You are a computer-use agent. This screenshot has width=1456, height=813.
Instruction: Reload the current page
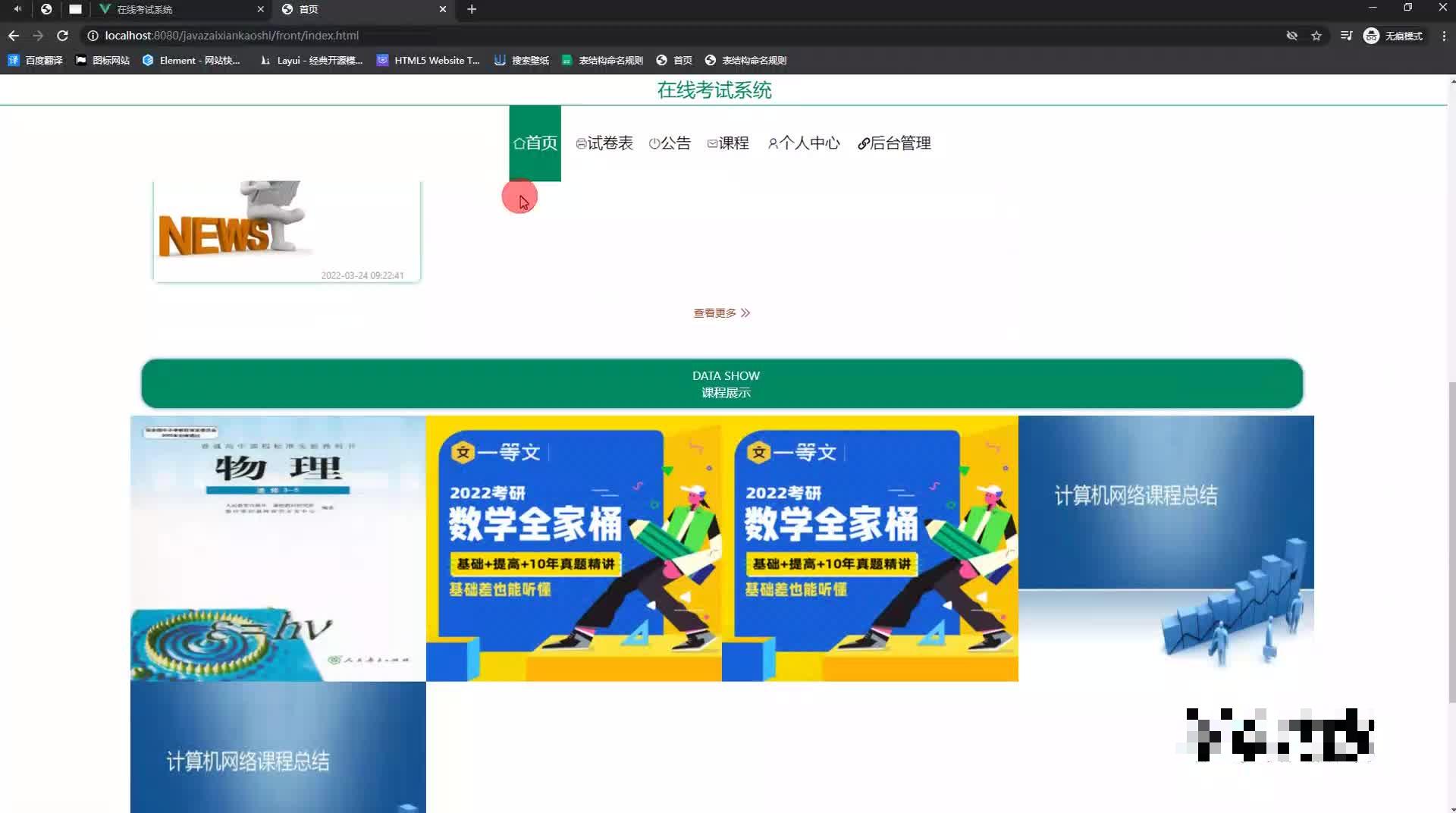(x=63, y=36)
